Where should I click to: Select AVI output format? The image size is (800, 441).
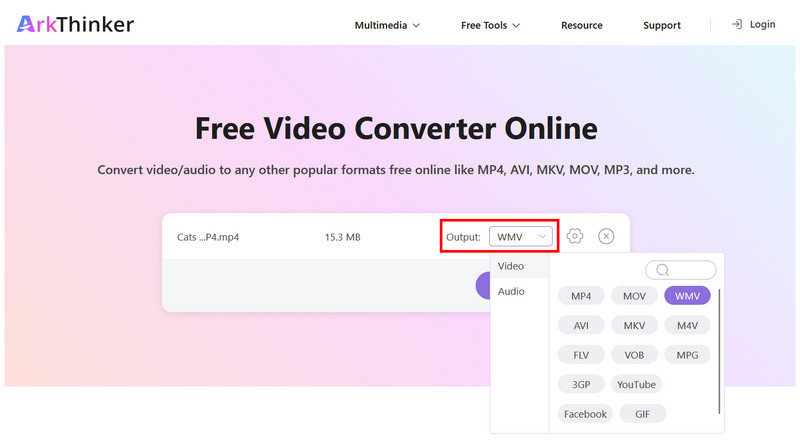[581, 326]
